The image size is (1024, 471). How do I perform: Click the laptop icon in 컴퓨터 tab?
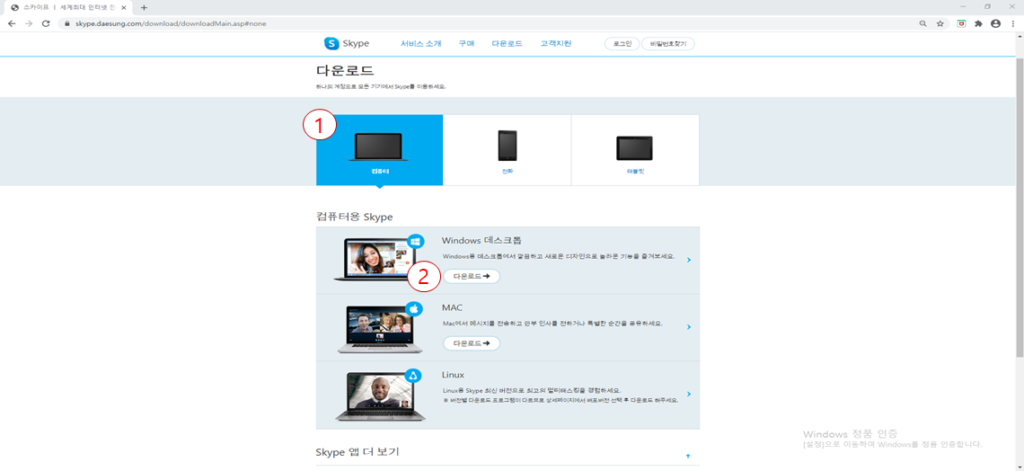point(379,146)
